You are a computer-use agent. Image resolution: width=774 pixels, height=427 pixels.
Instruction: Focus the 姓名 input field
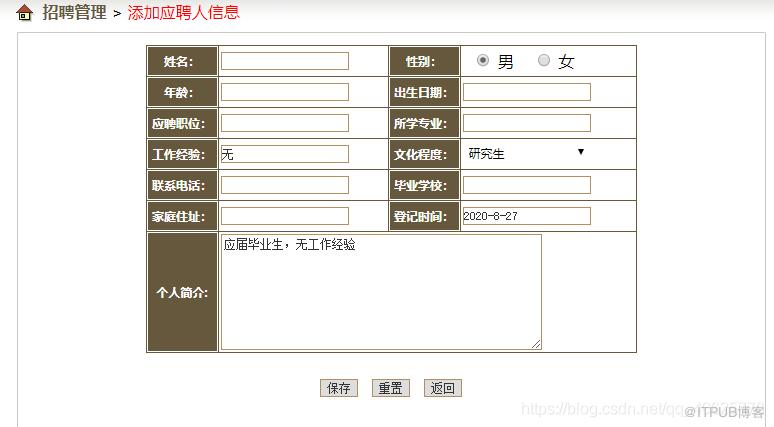pos(285,61)
